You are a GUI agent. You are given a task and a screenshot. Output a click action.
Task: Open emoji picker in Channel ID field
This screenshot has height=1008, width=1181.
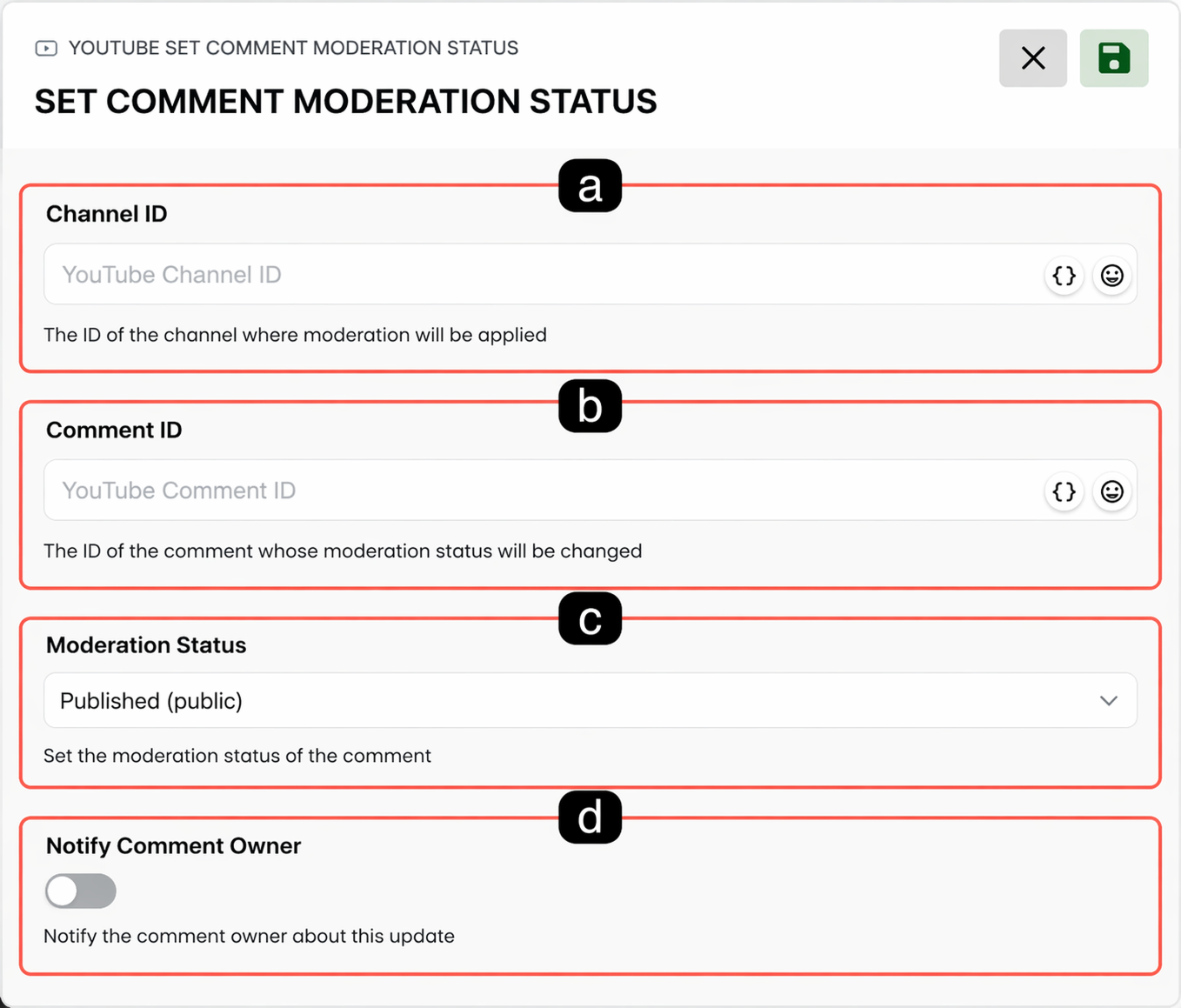(x=1112, y=276)
